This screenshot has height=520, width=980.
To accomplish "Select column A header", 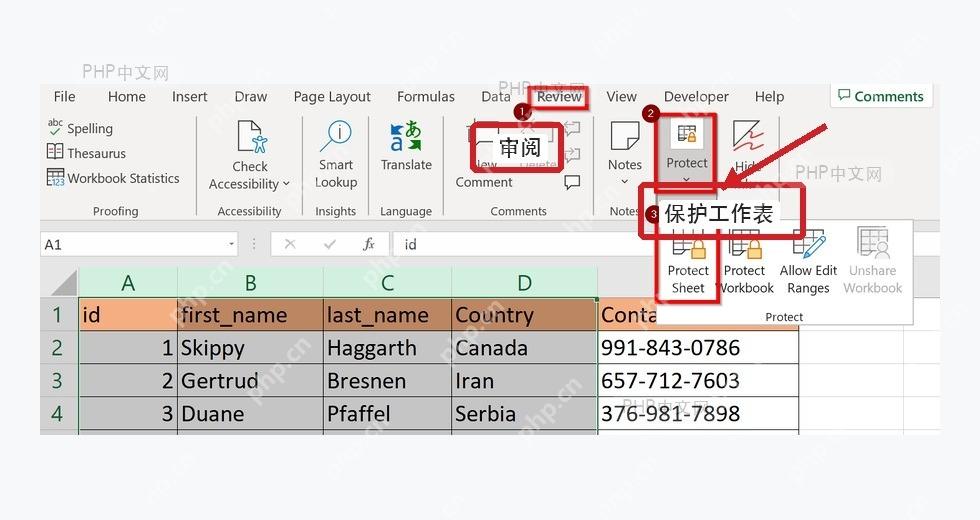I will point(128,283).
